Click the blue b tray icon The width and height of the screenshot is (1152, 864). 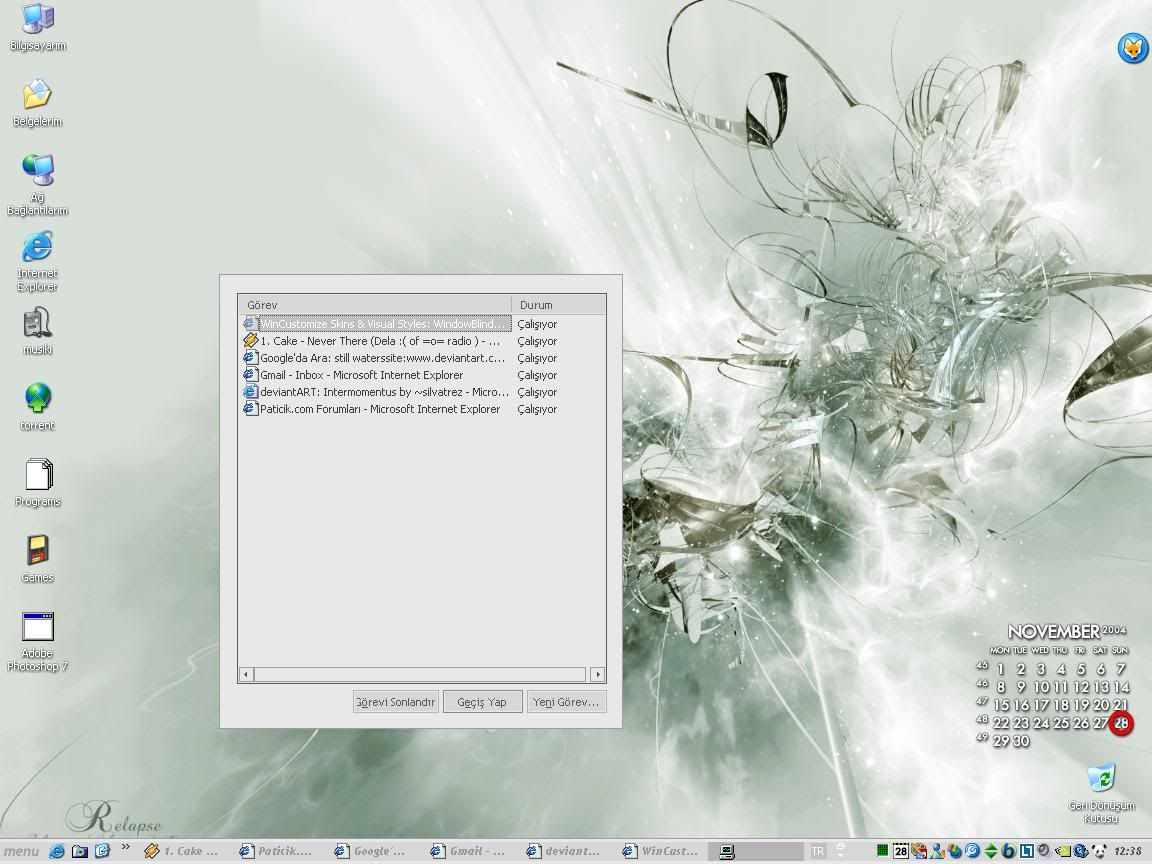tap(1008, 851)
